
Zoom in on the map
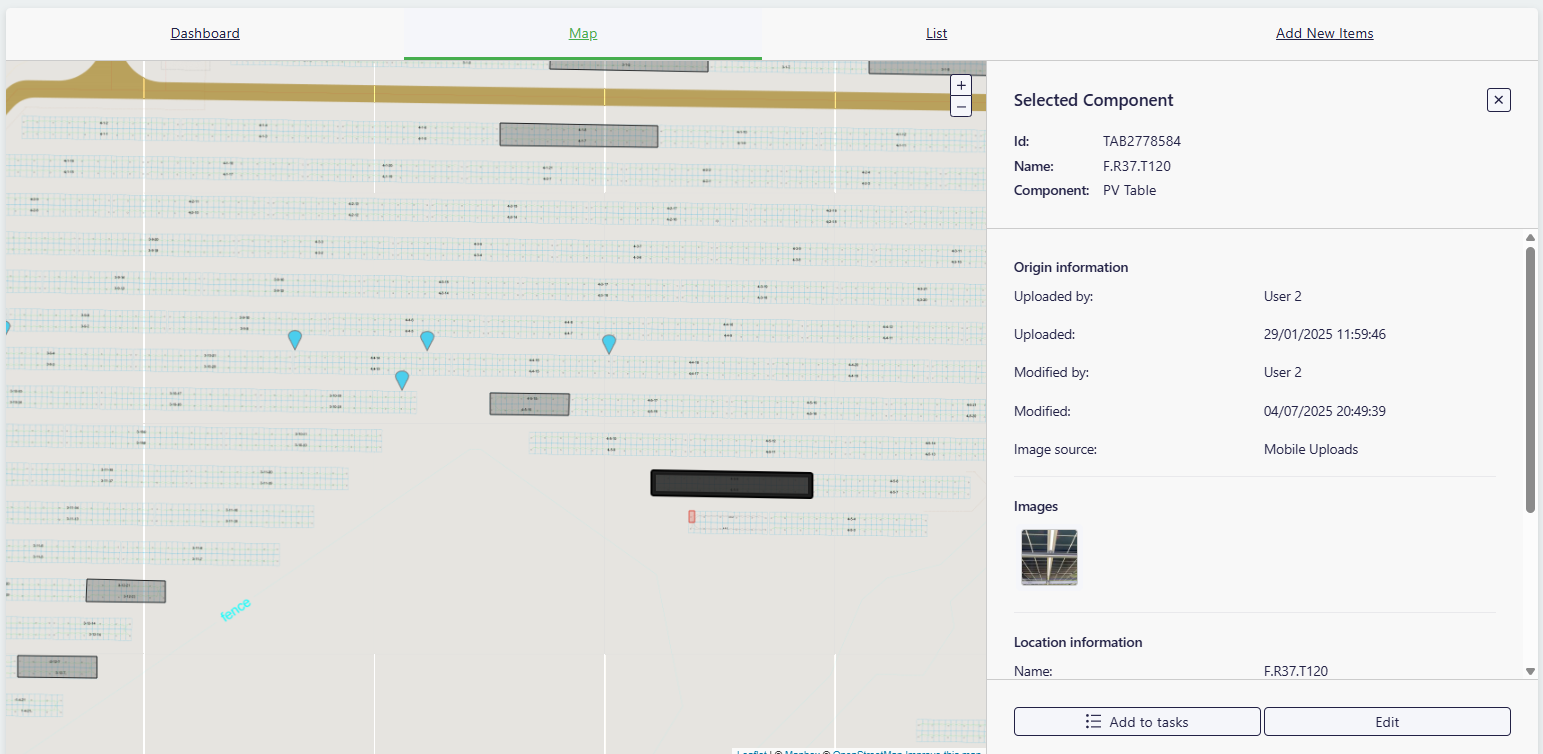click(x=961, y=86)
